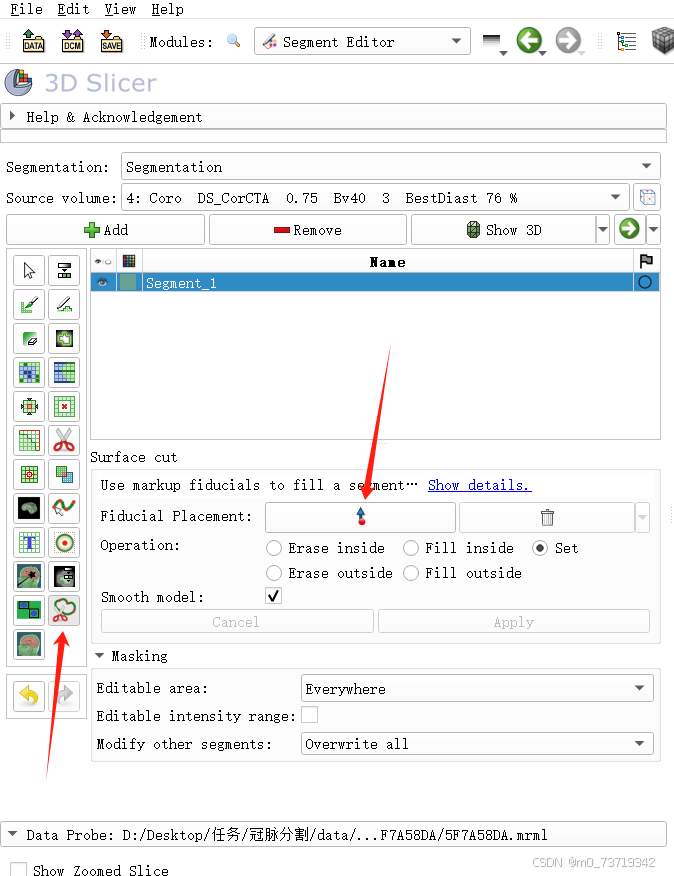Click the load DATA toolbar icon
Image resolution: width=674 pixels, height=876 pixels.
point(33,41)
